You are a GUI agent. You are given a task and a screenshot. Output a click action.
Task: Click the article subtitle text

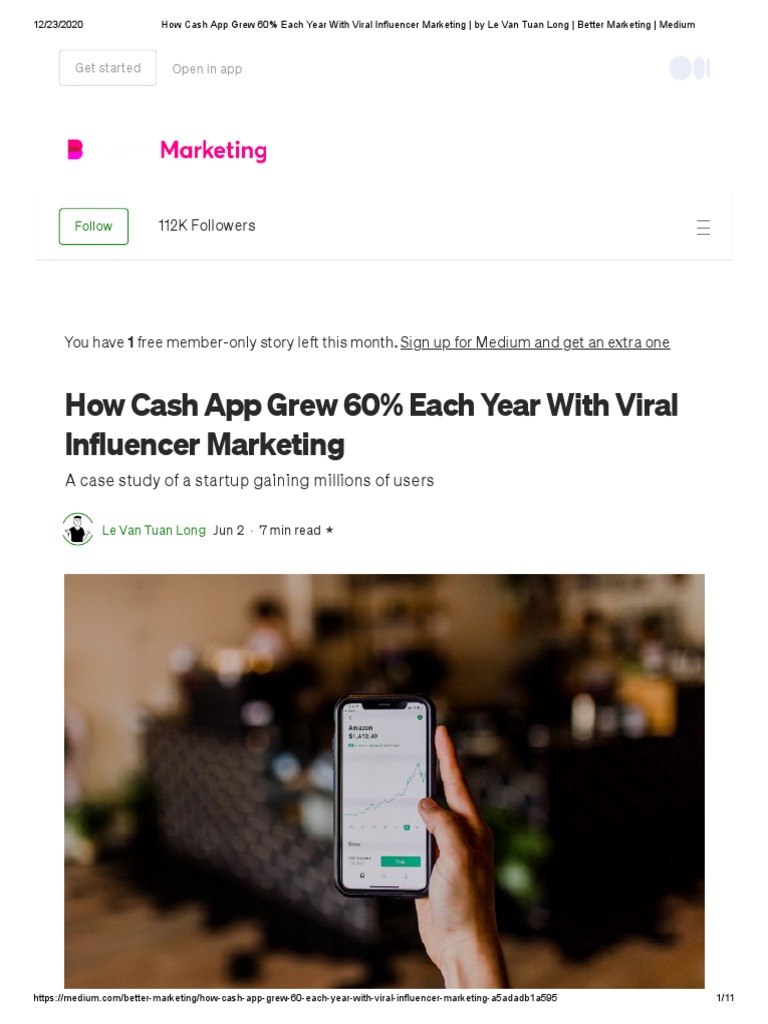[249, 481]
